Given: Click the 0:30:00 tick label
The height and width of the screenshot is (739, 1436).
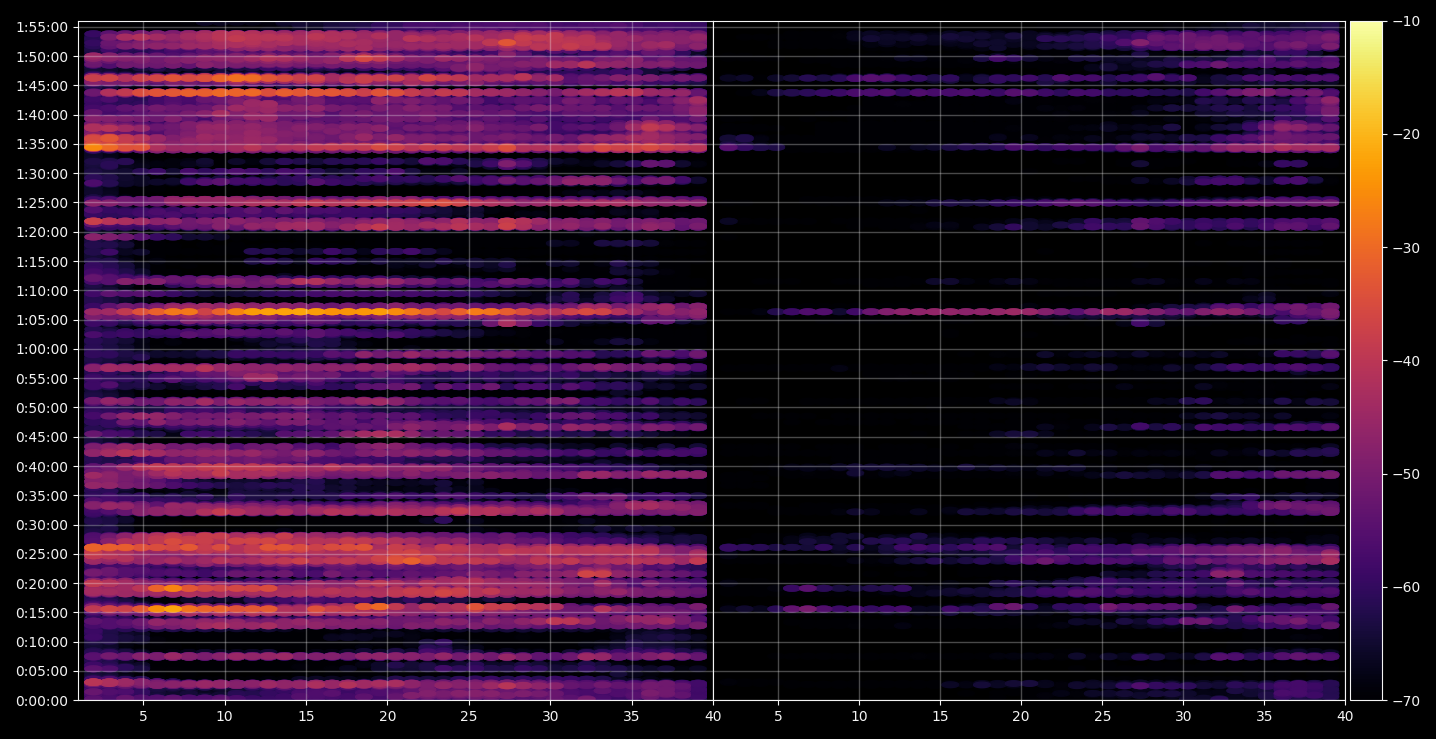Looking at the screenshot, I should [x=42, y=525].
